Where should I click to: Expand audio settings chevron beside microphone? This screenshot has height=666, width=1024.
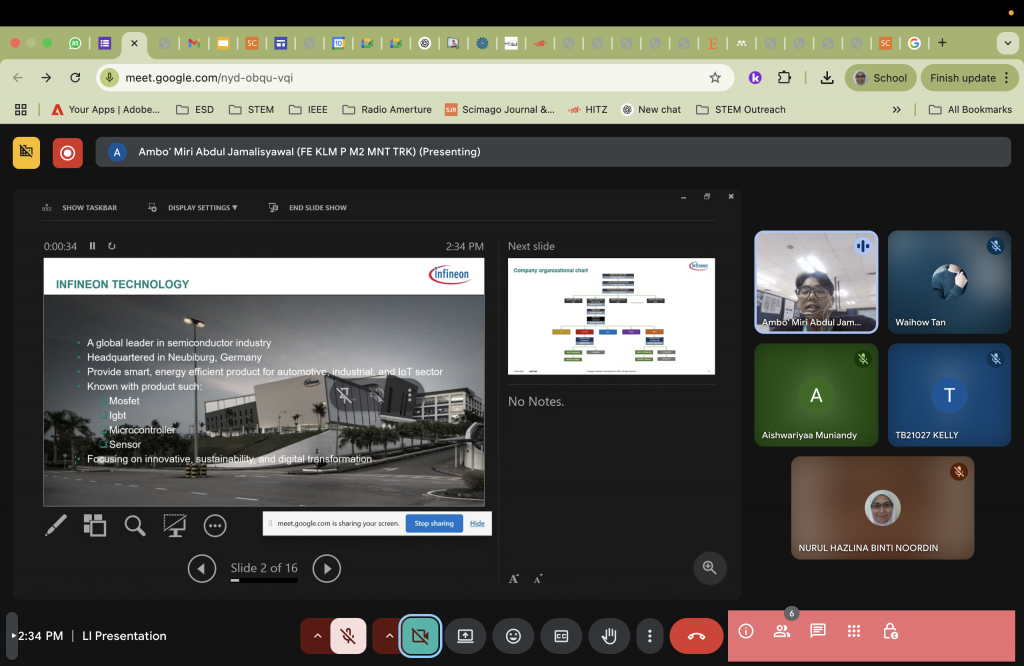(x=317, y=635)
